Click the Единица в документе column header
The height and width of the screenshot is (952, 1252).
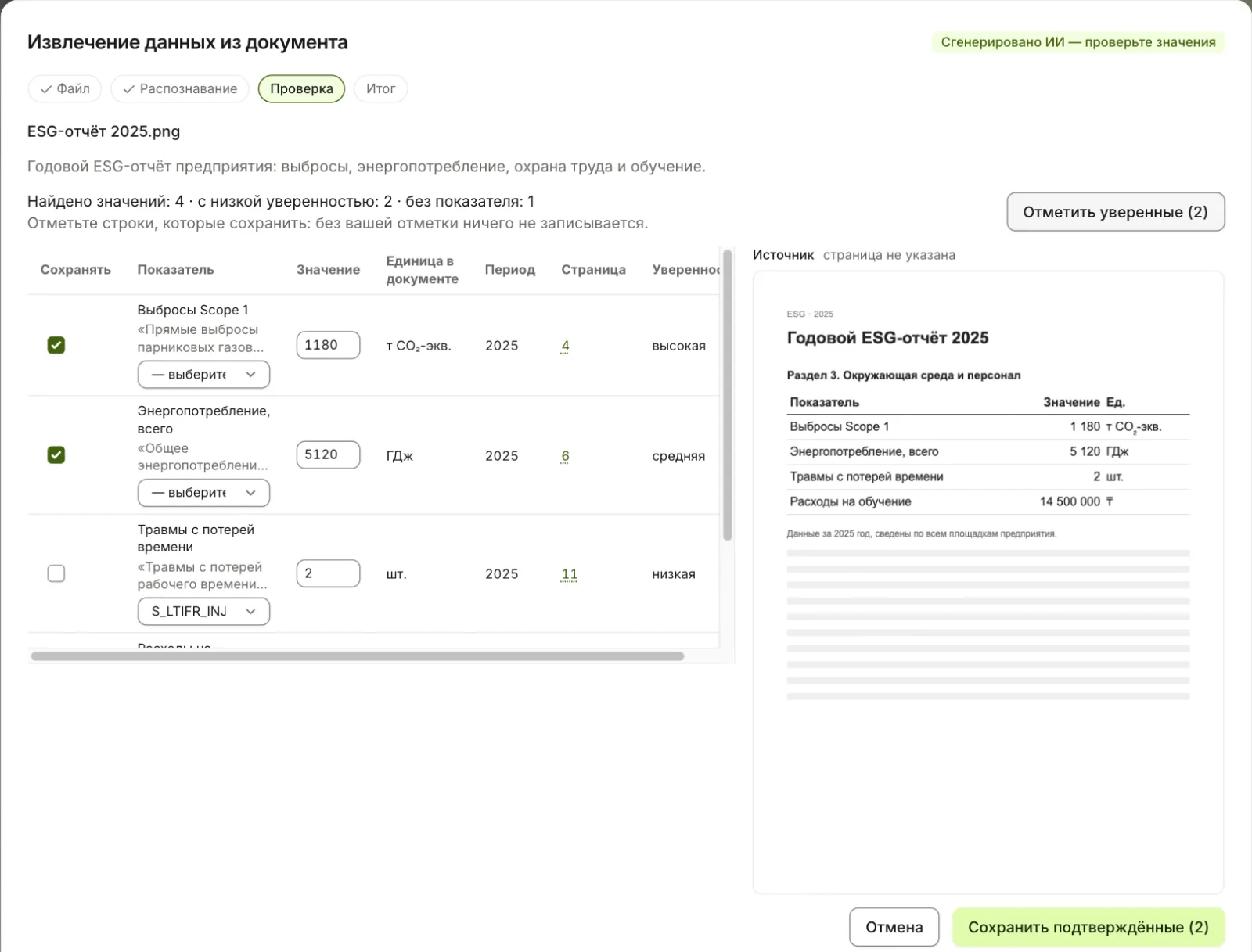click(422, 270)
